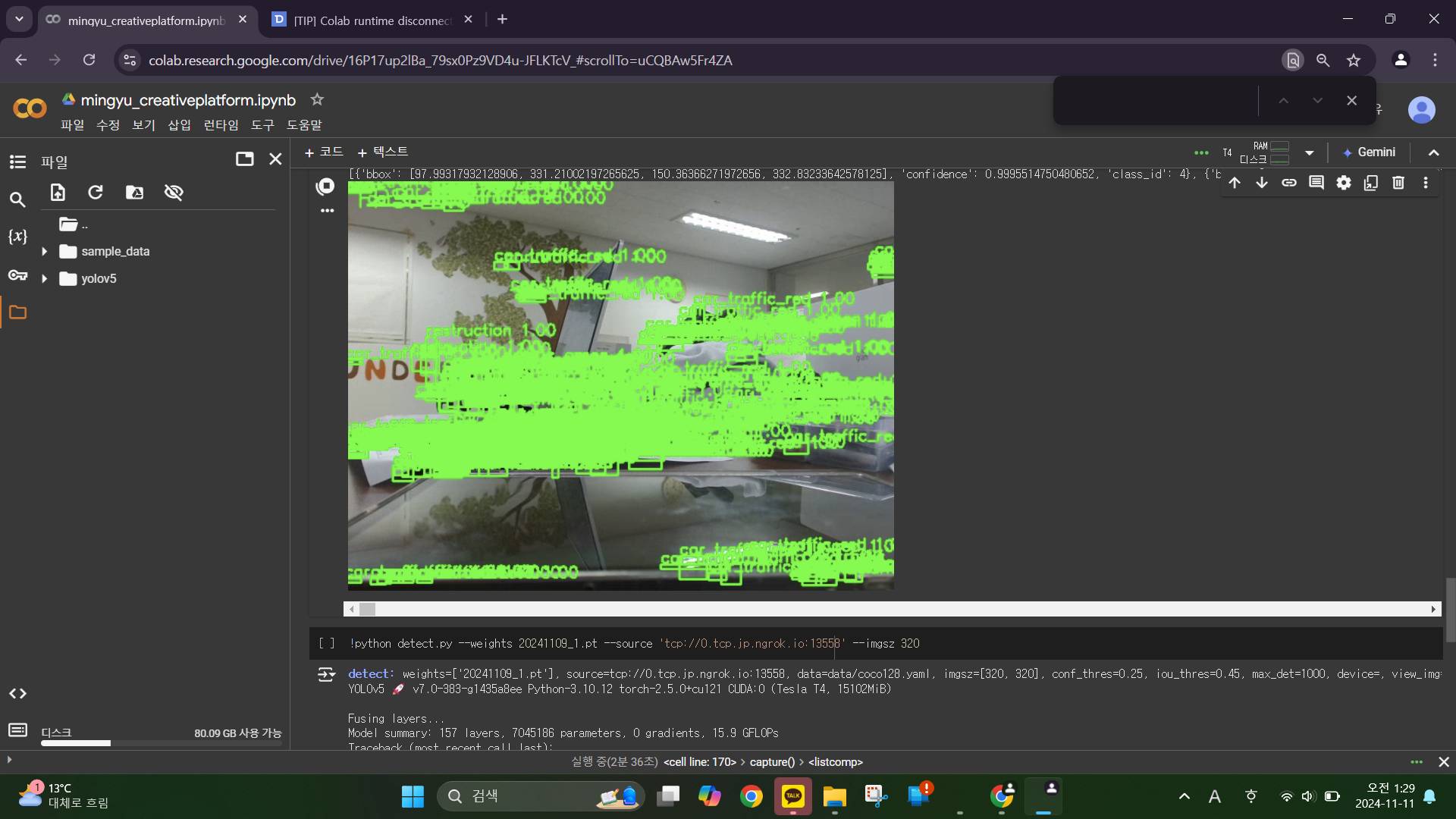
Task: Stop the running cell execution
Action: tap(325, 186)
